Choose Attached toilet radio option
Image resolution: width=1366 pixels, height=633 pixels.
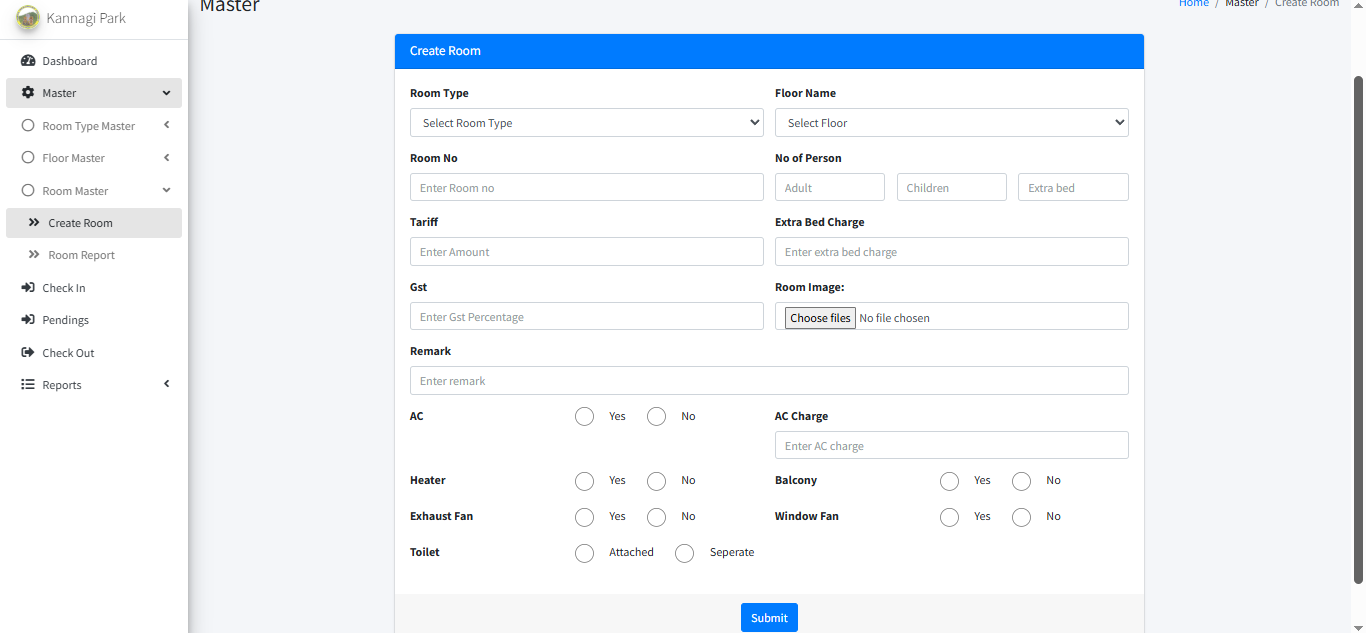tap(585, 553)
